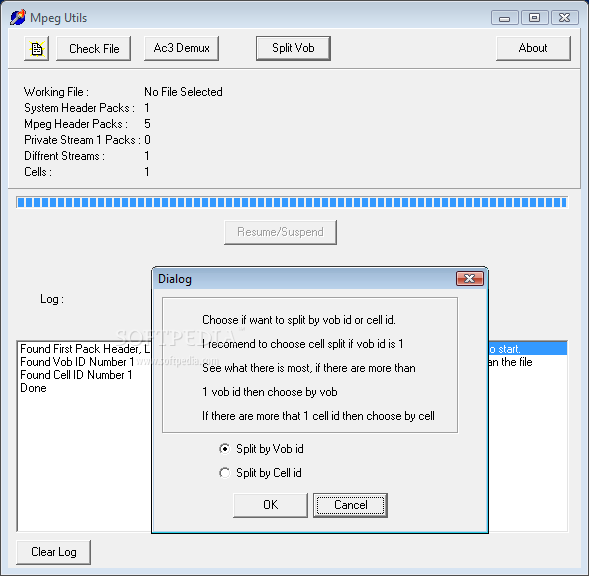This screenshot has width=589, height=576.
Task: Click the 'No File Selected' working file value
Action: pos(183,92)
